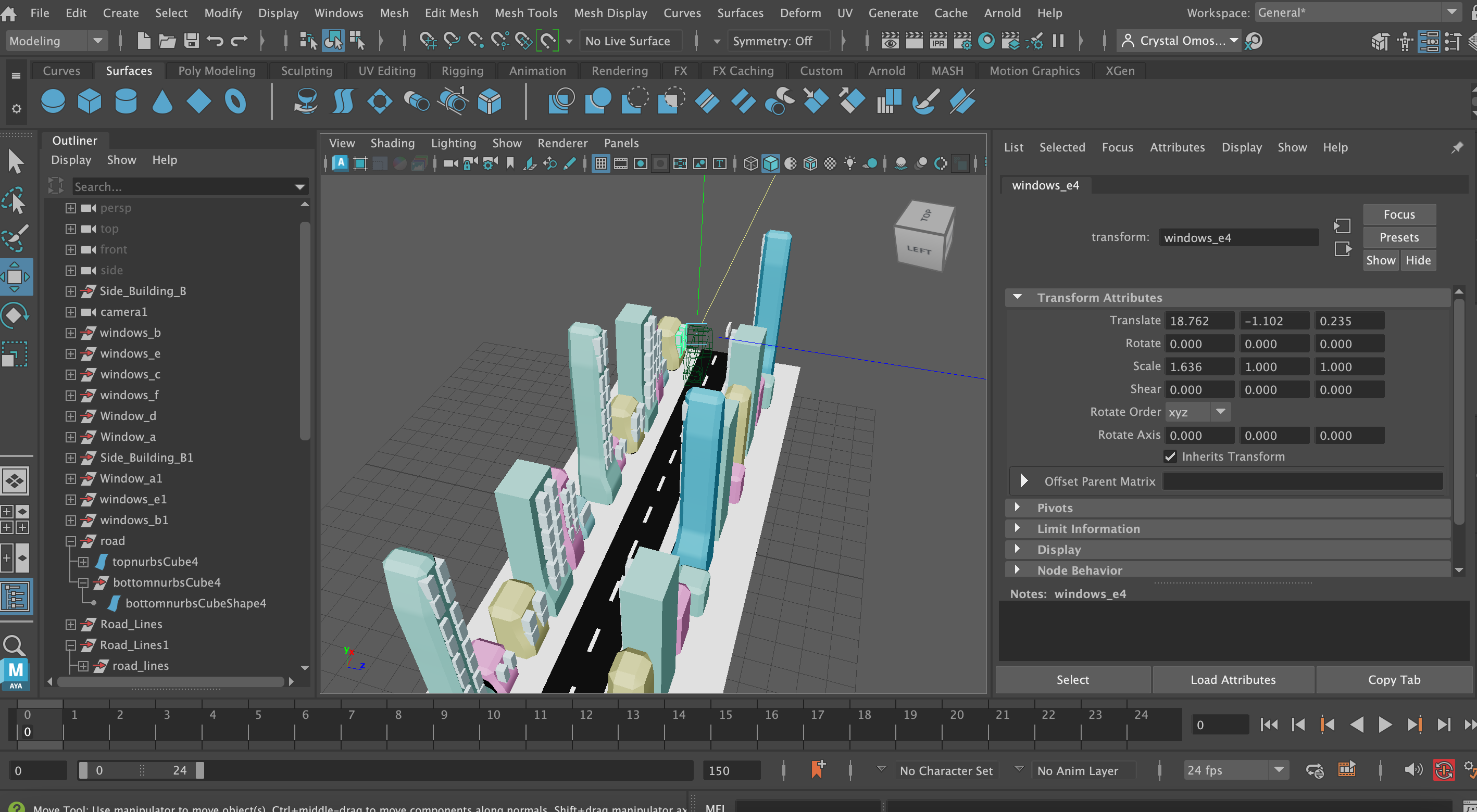
Task: Open the Rotate Order xyz dropdown
Action: click(x=1198, y=412)
